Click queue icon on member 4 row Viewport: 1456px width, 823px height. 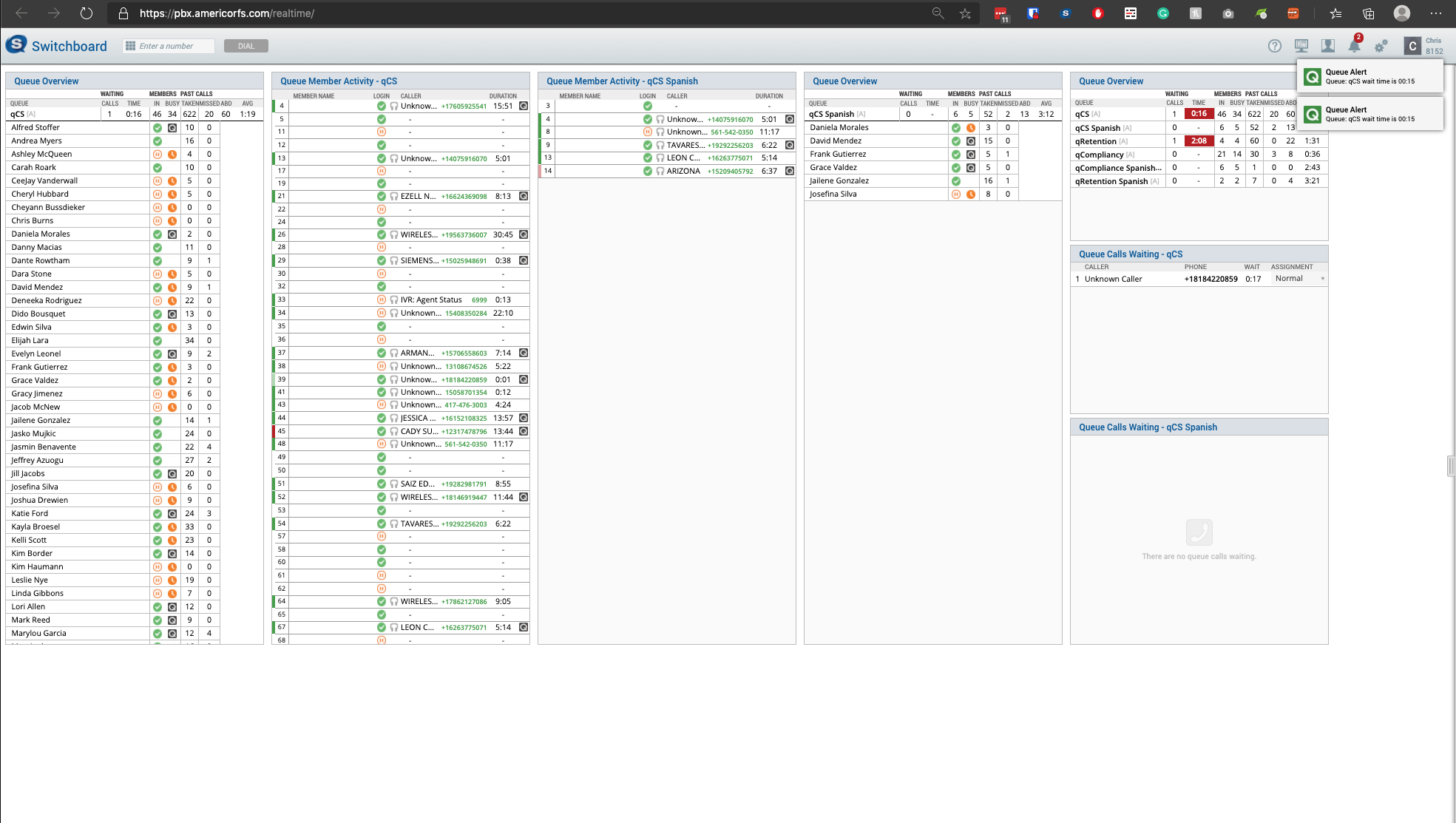tap(524, 106)
